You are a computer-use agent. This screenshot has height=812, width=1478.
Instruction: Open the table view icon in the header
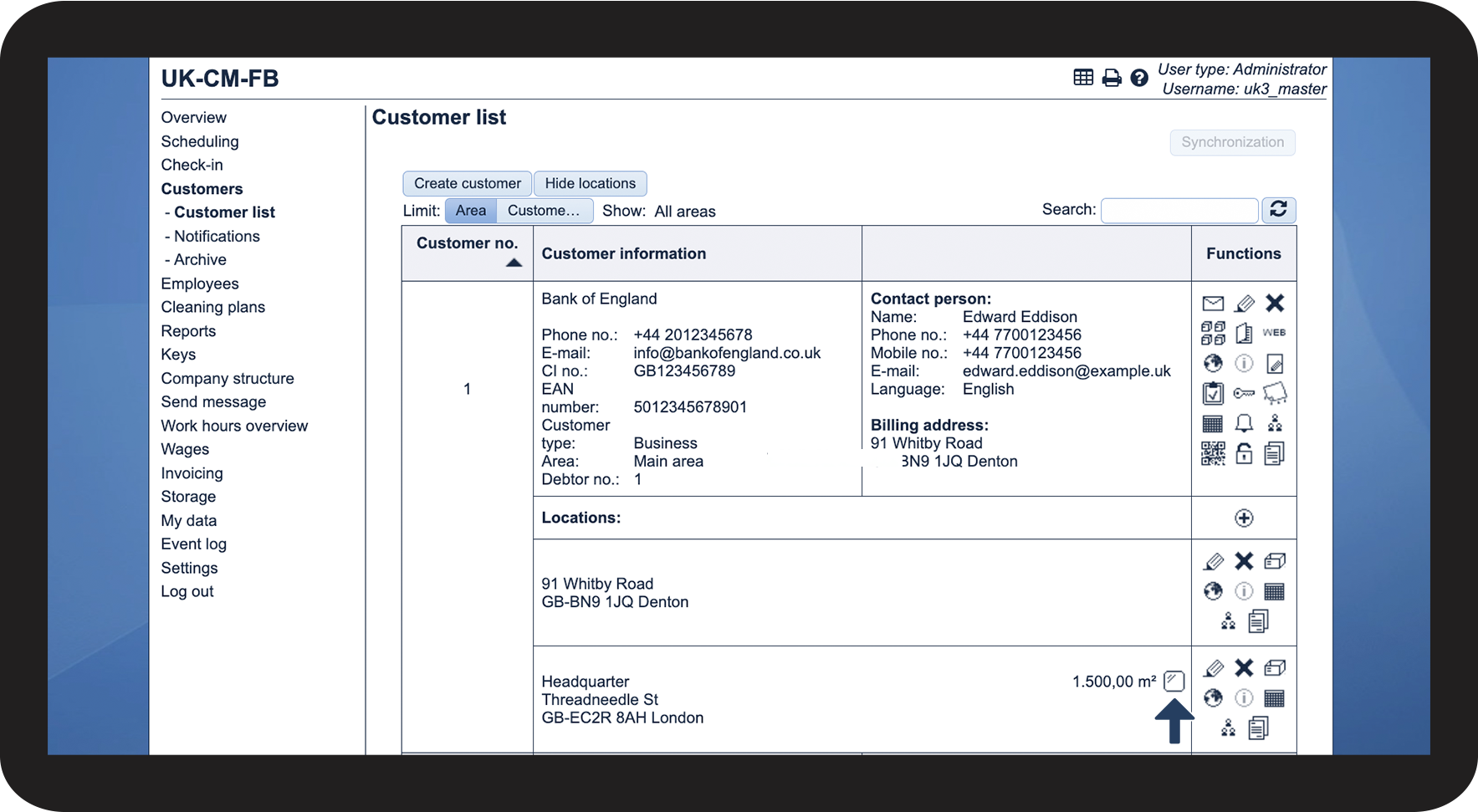[x=1083, y=78]
